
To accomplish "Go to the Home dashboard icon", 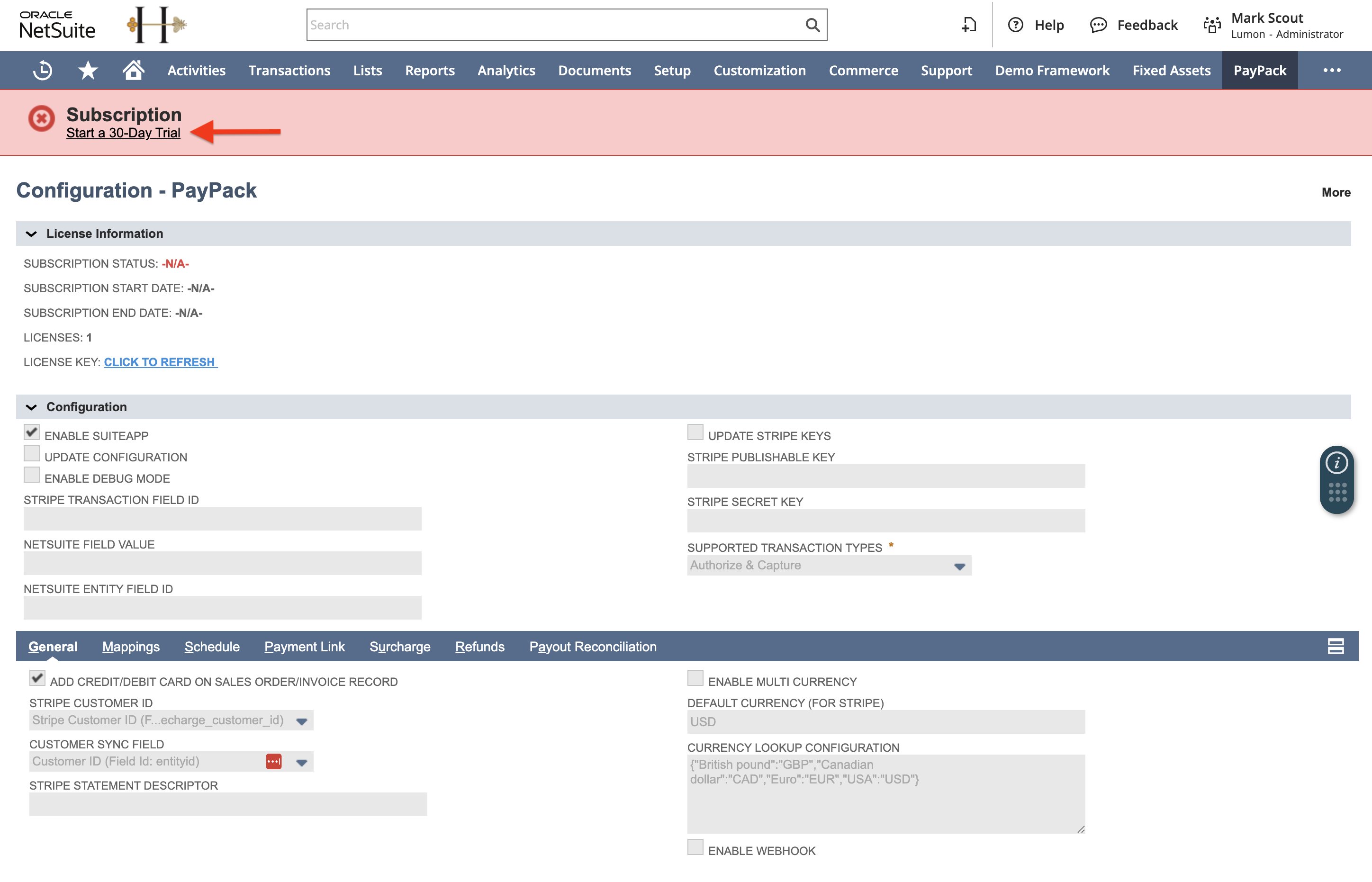I will pyautogui.click(x=133, y=71).
